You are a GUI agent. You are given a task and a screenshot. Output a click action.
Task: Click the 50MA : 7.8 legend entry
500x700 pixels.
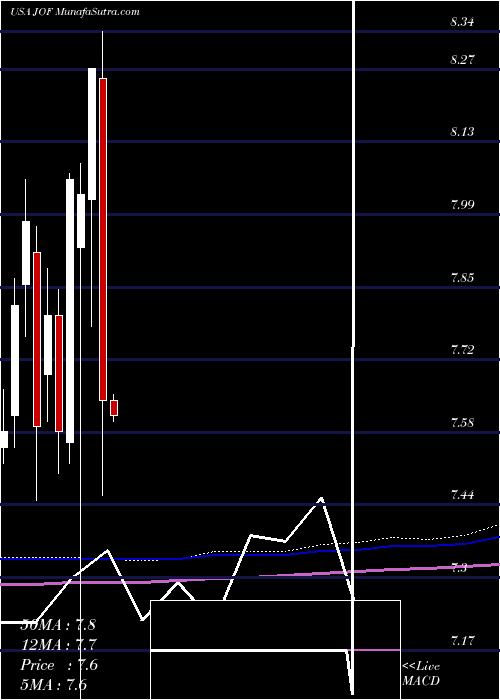[x=58, y=625]
